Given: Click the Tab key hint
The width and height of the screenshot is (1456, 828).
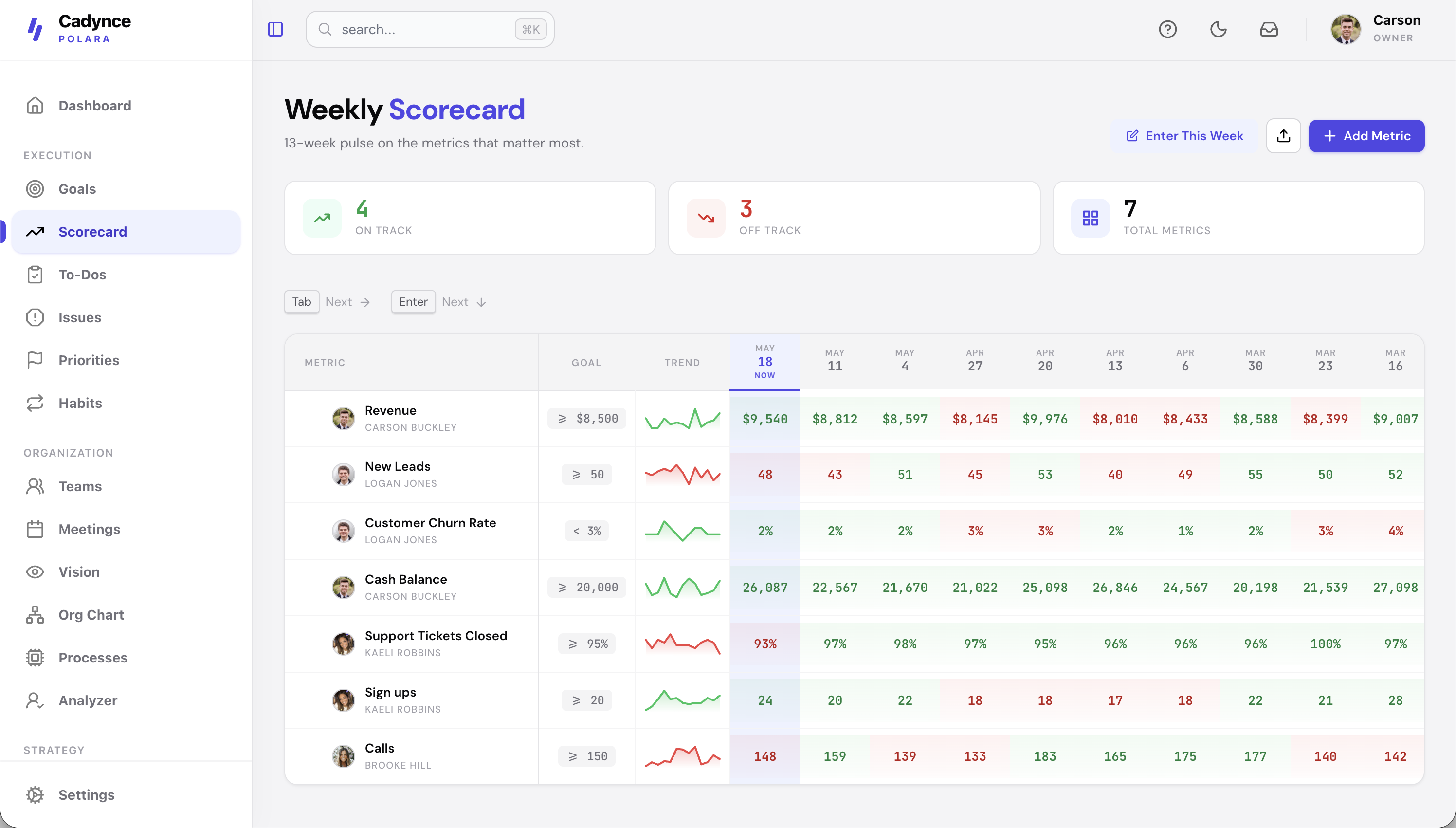Looking at the screenshot, I should [x=302, y=302].
